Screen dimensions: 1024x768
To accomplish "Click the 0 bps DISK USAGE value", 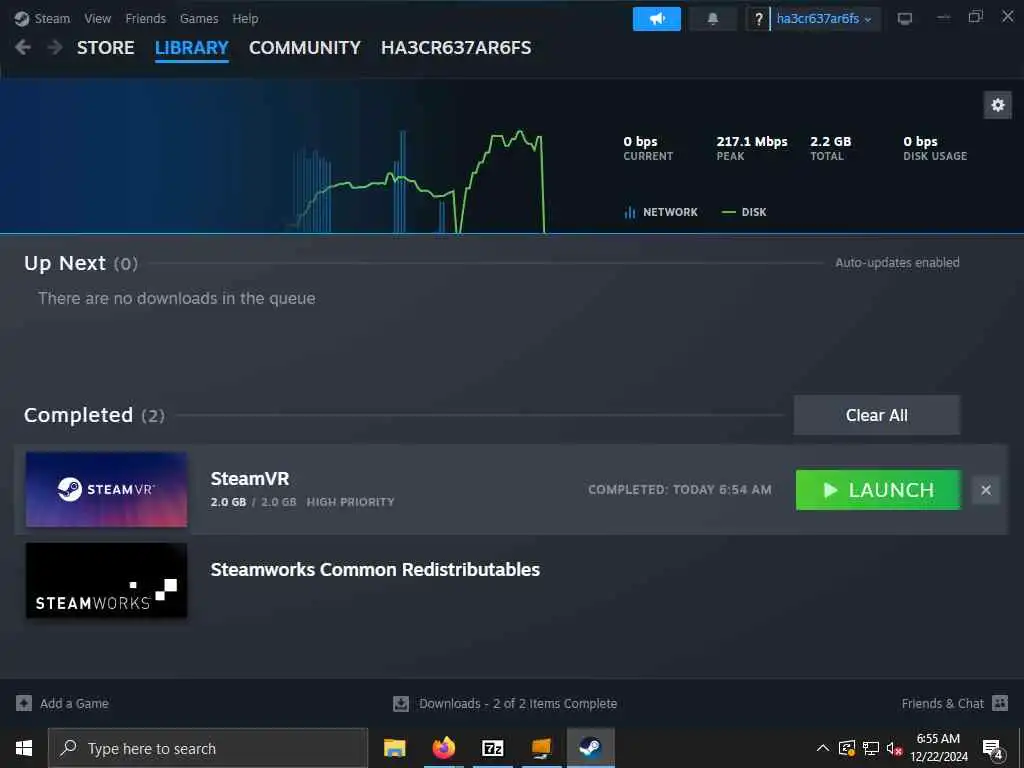I will click(x=920, y=141).
